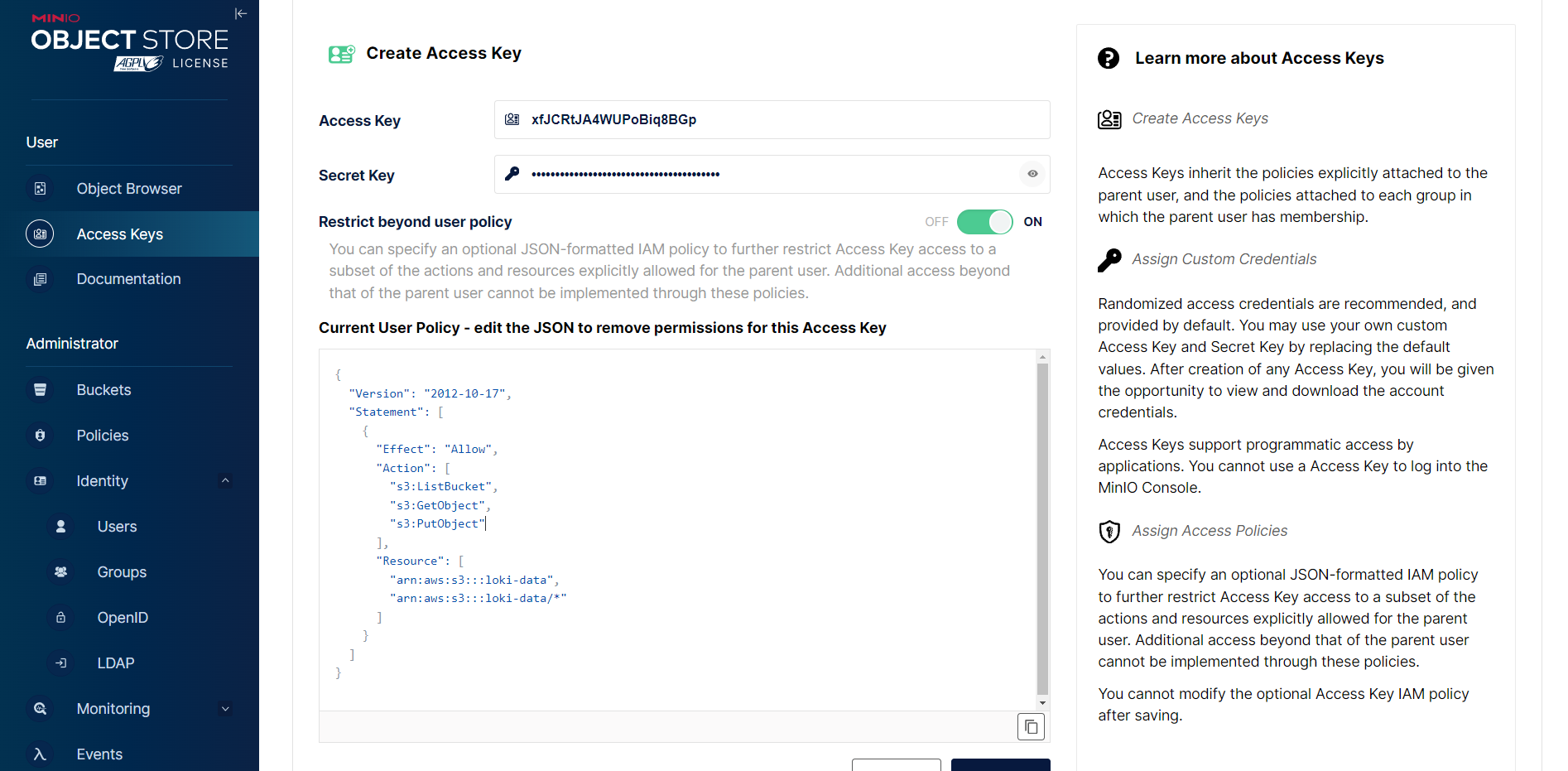Click the MinIO Object Store logo
The width and height of the screenshot is (1568, 771).
coord(130,42)
